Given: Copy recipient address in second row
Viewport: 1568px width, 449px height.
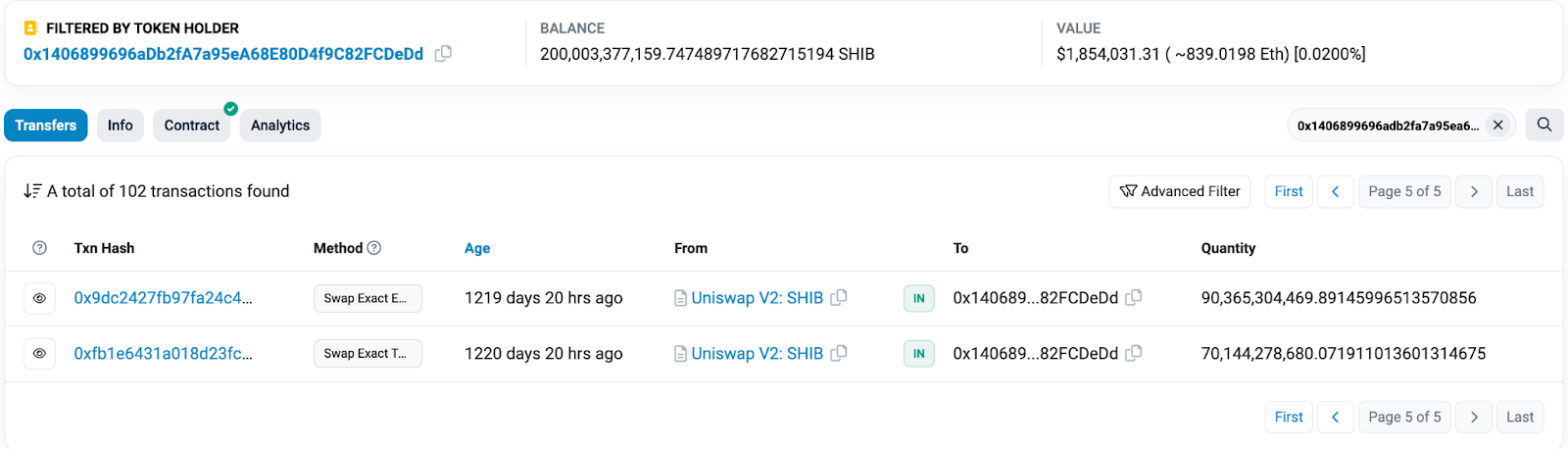Looking at the screenshot, I should tap(1134, 354).
